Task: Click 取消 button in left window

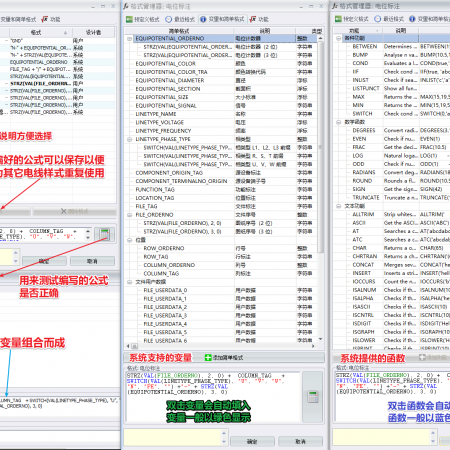Action: [92, 261]
